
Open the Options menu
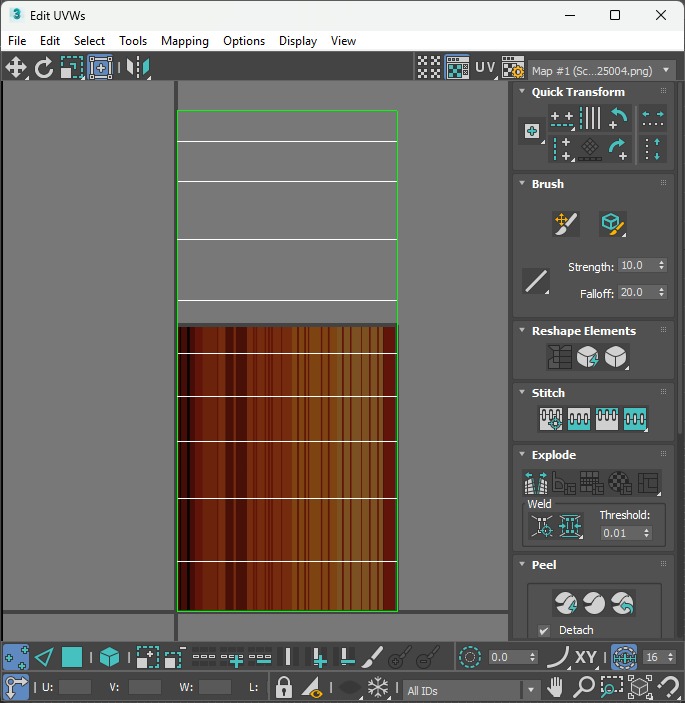(x=244, y=41)
